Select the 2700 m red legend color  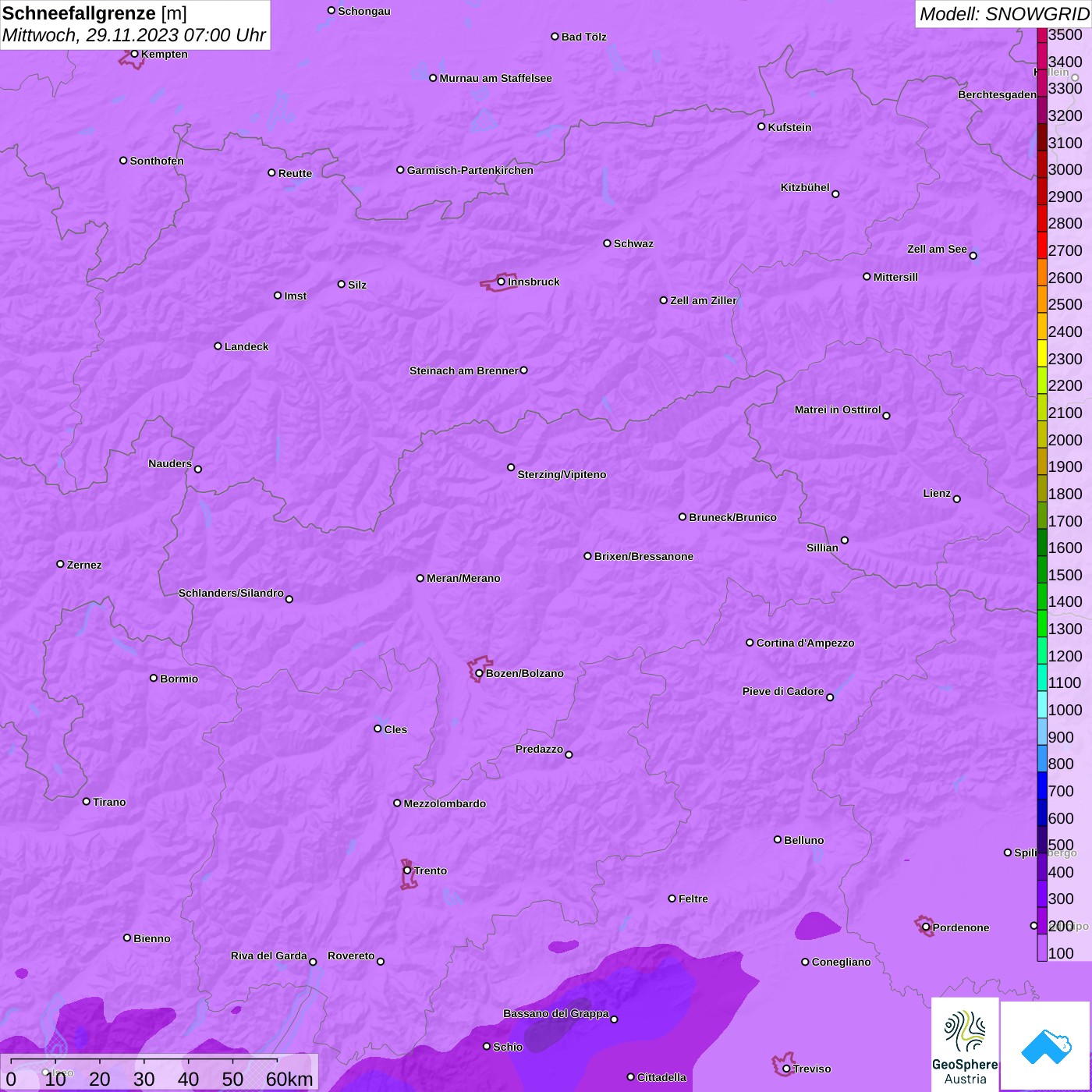(1042, 245)
